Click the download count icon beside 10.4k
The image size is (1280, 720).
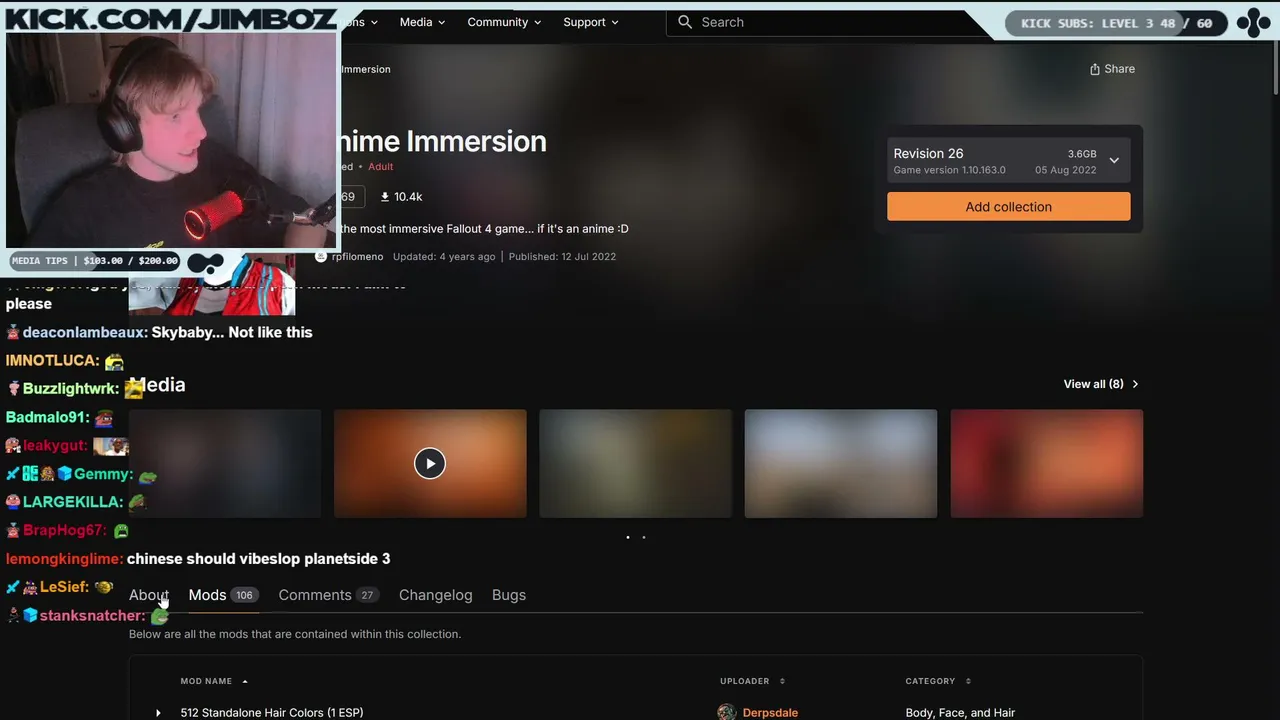pyautogui.click(x=385, y=197)
